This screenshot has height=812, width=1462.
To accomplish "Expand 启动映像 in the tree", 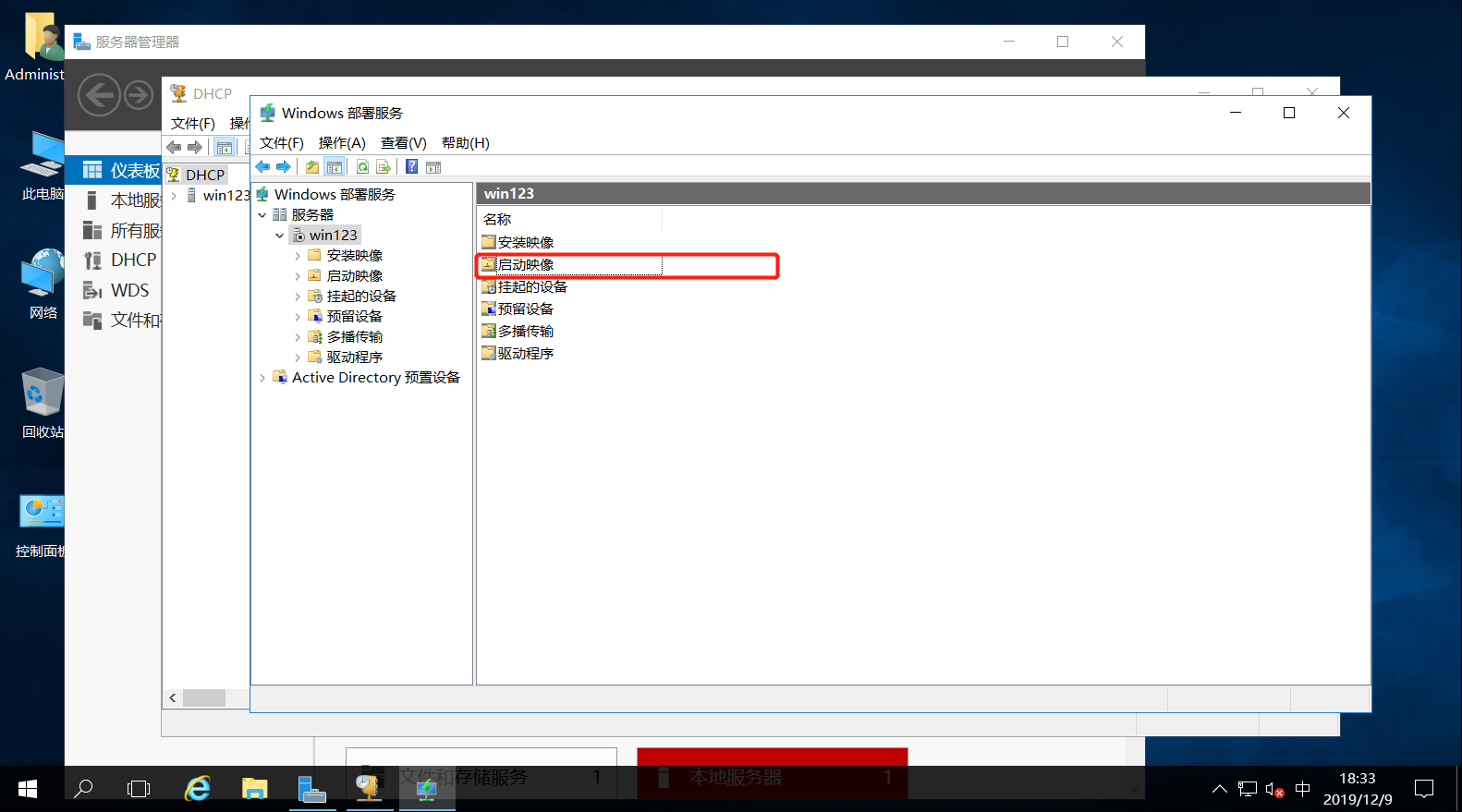I will pos(298,276).
